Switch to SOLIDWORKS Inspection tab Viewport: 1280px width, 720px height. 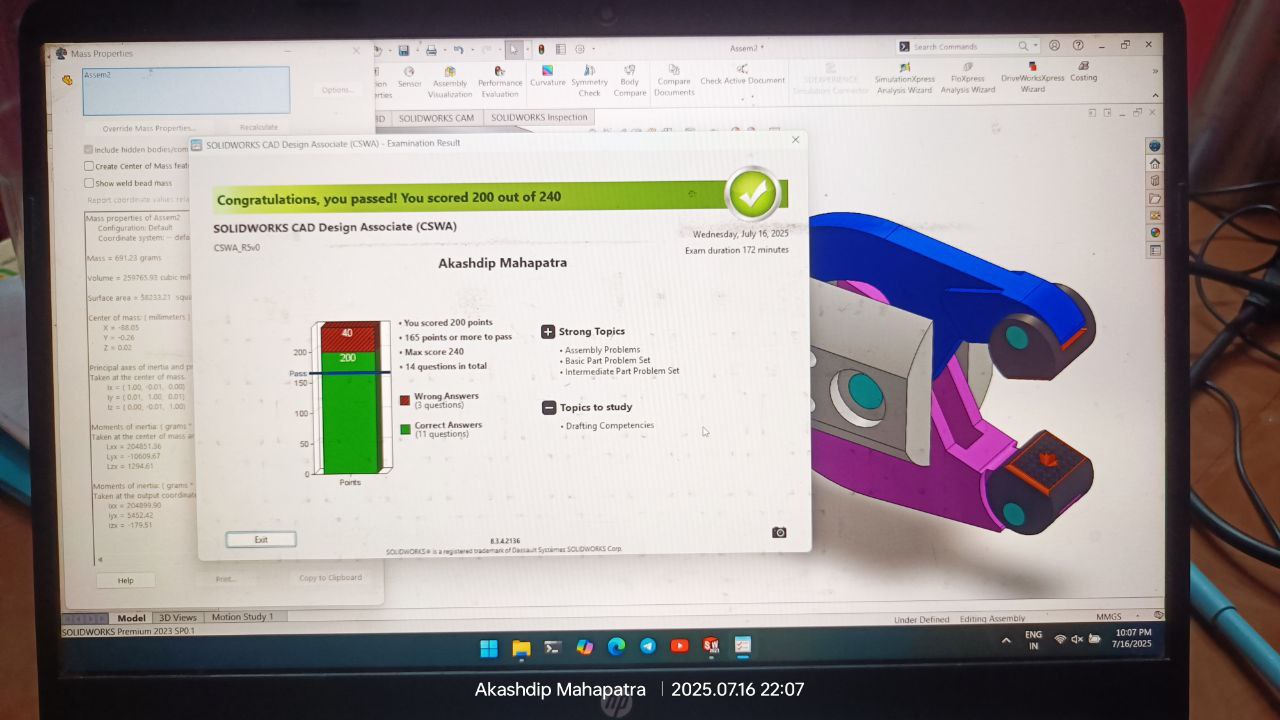(x=539, y=117)
